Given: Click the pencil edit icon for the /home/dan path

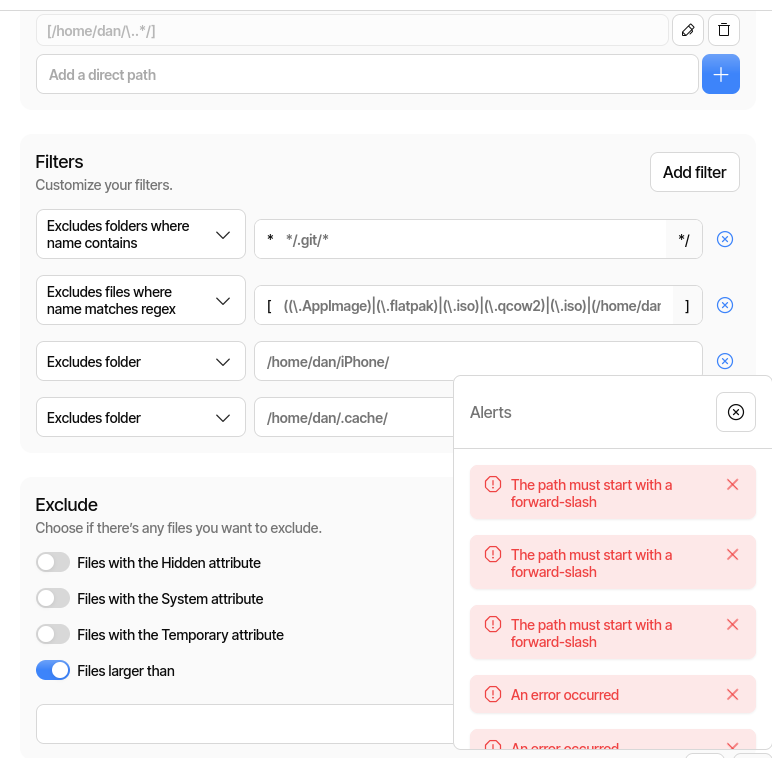Looking at the screenshot, I should tap(687, 30).
